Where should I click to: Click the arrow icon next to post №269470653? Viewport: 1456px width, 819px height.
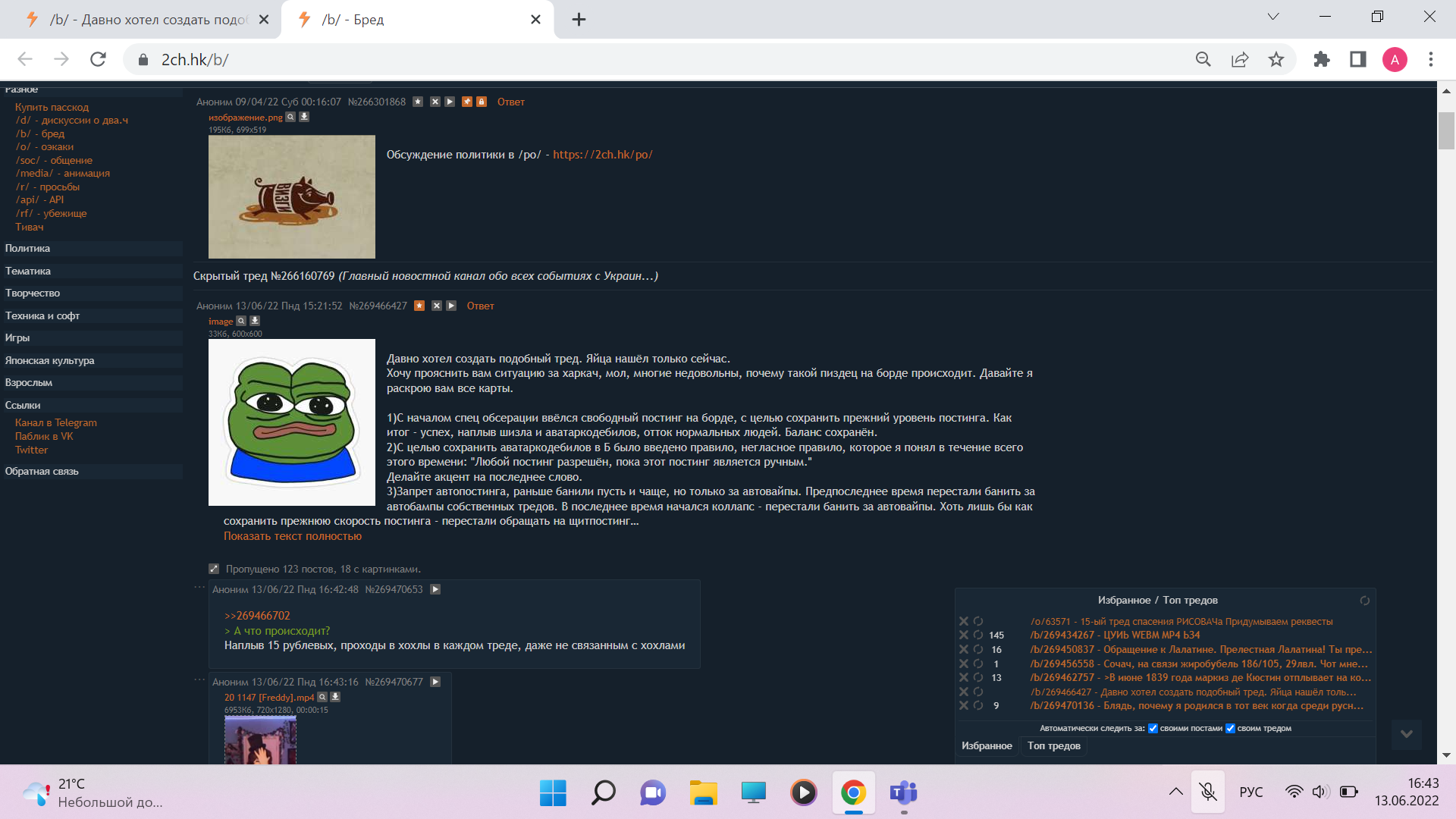435,589
